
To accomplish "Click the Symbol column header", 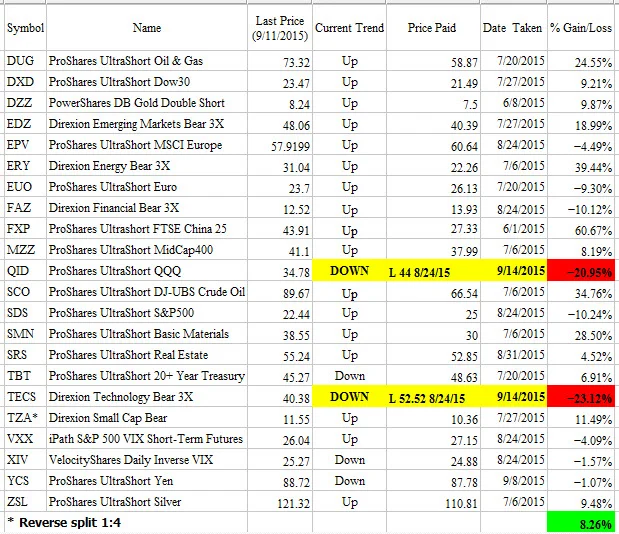I will click(25, 28).
